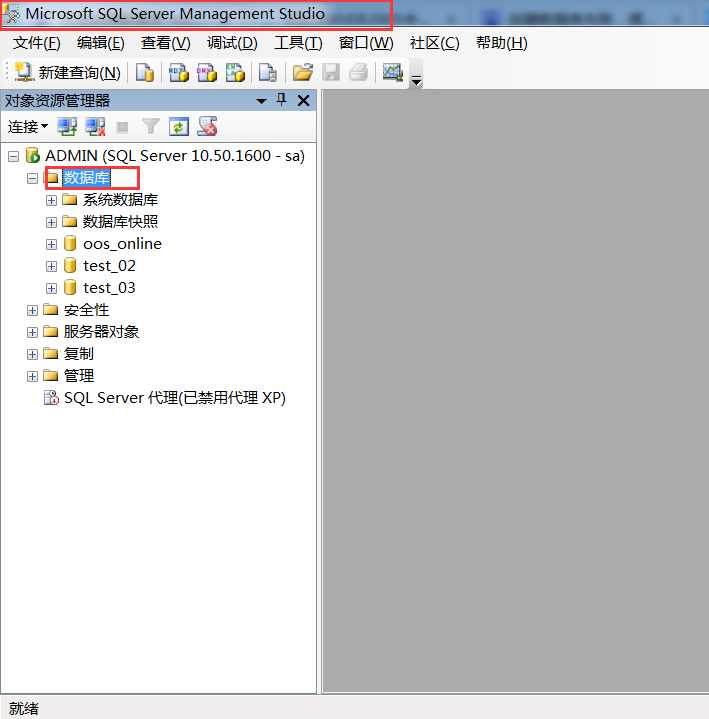Open the 连接 dropdown in Object Explorer
709x719 pixels.
[x=28, y=127]
